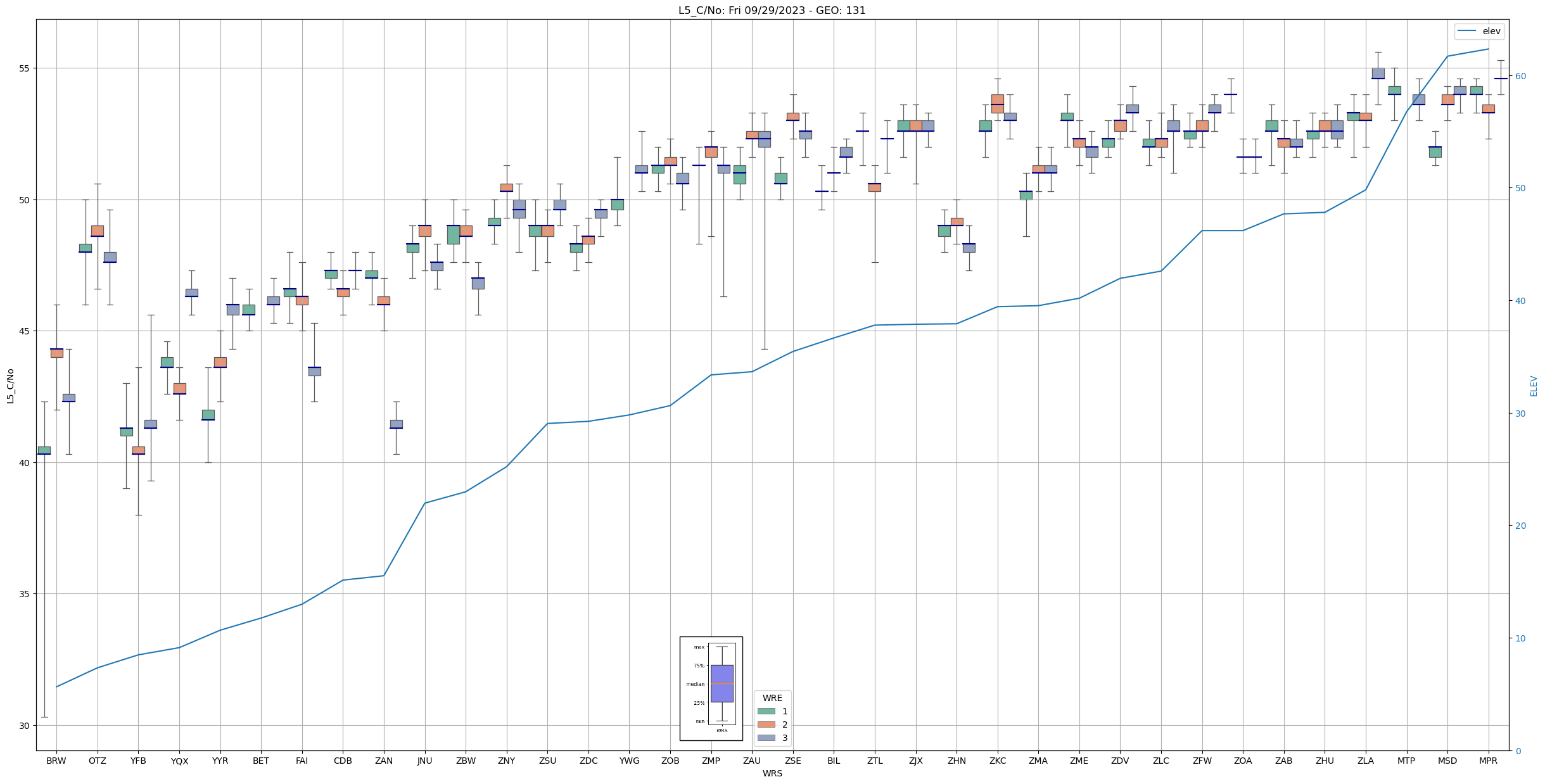Click the x-axis label 'ZAU'
The image size is (1545, 784).
752,761
